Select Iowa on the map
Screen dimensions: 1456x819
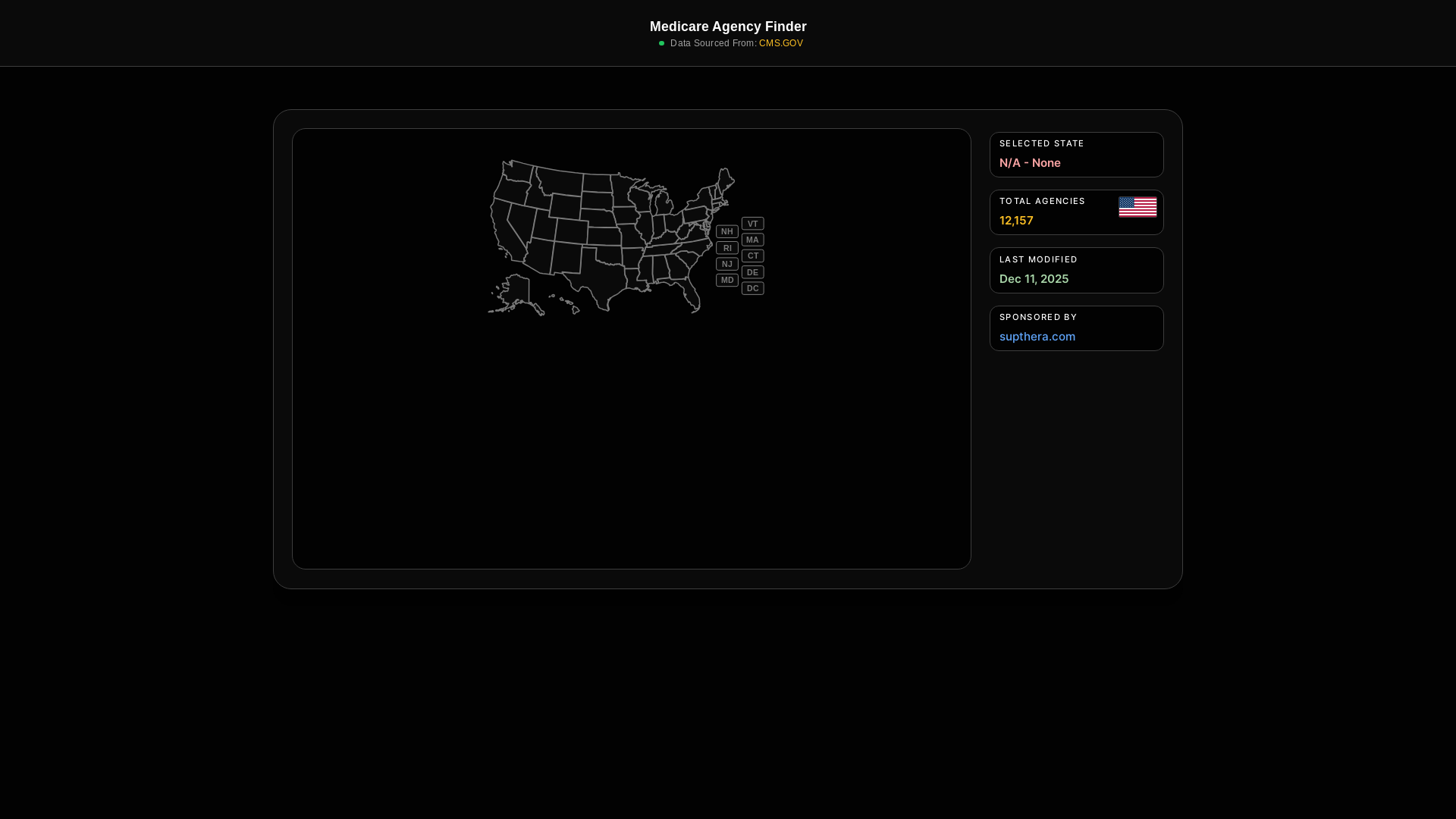[626, 215]
